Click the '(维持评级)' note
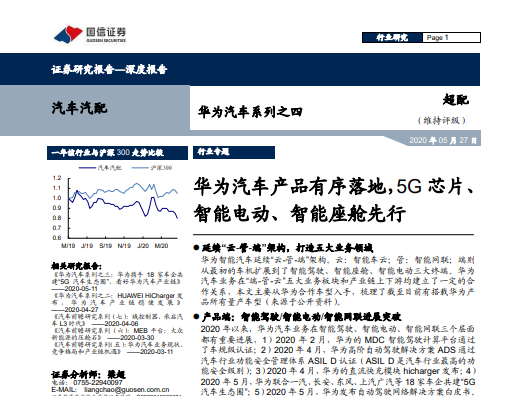 tap(442, 120)
